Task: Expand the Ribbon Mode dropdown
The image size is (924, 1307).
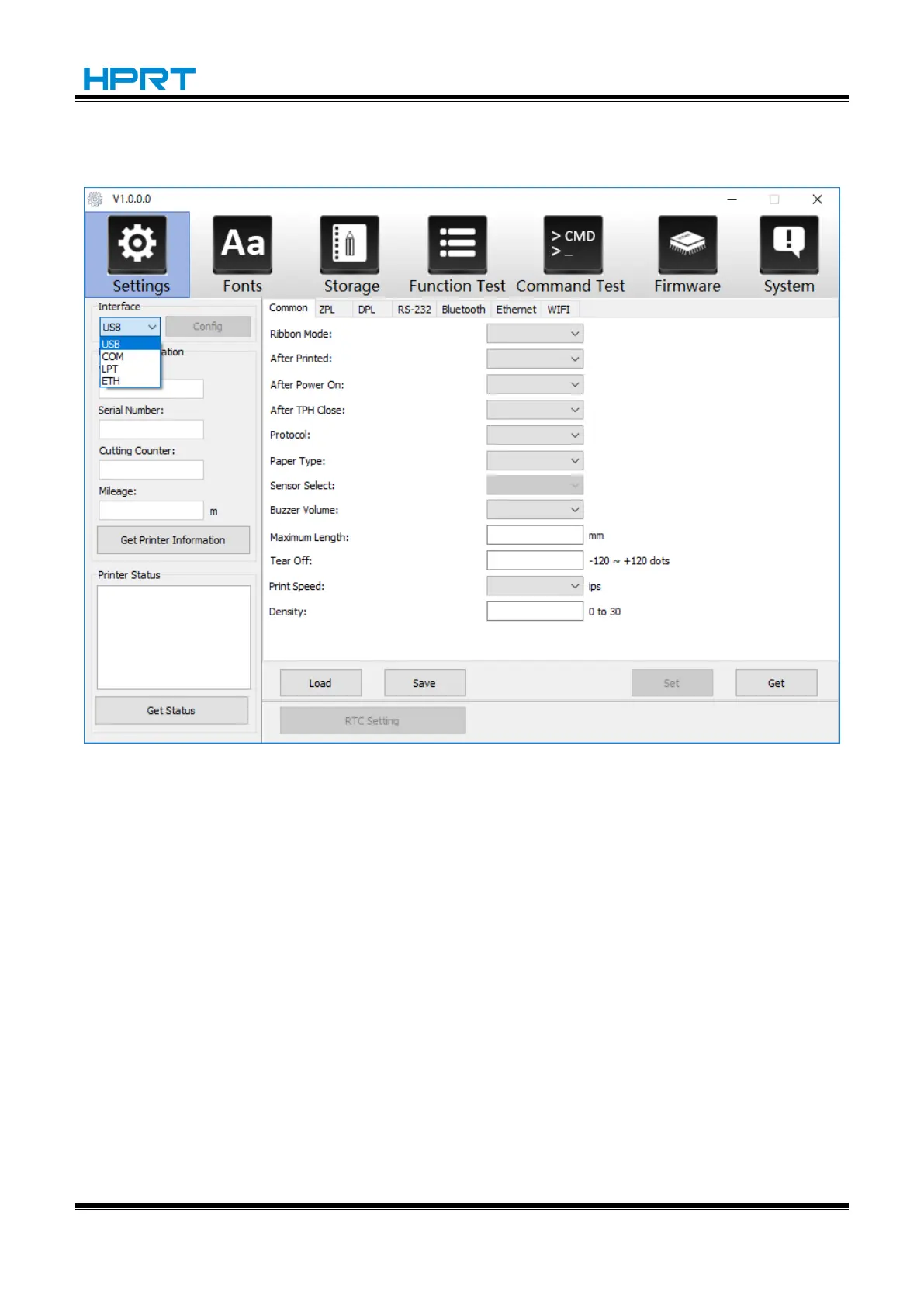Action: (535, 334)
